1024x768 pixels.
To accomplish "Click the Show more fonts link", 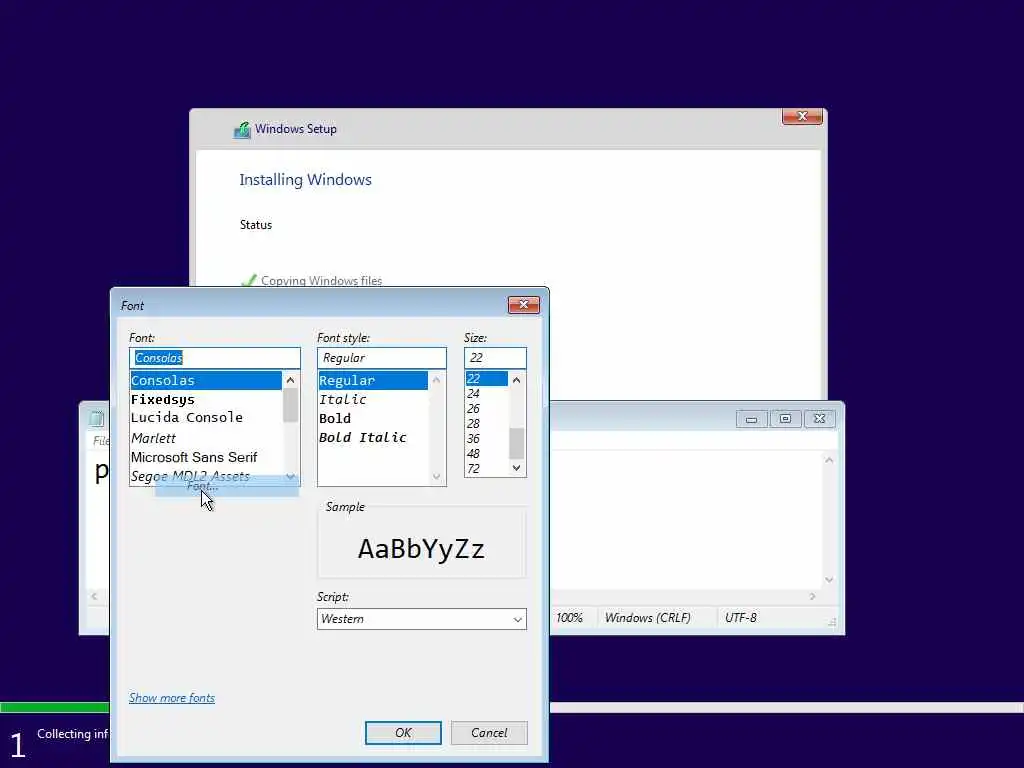I will coord(172,697).
